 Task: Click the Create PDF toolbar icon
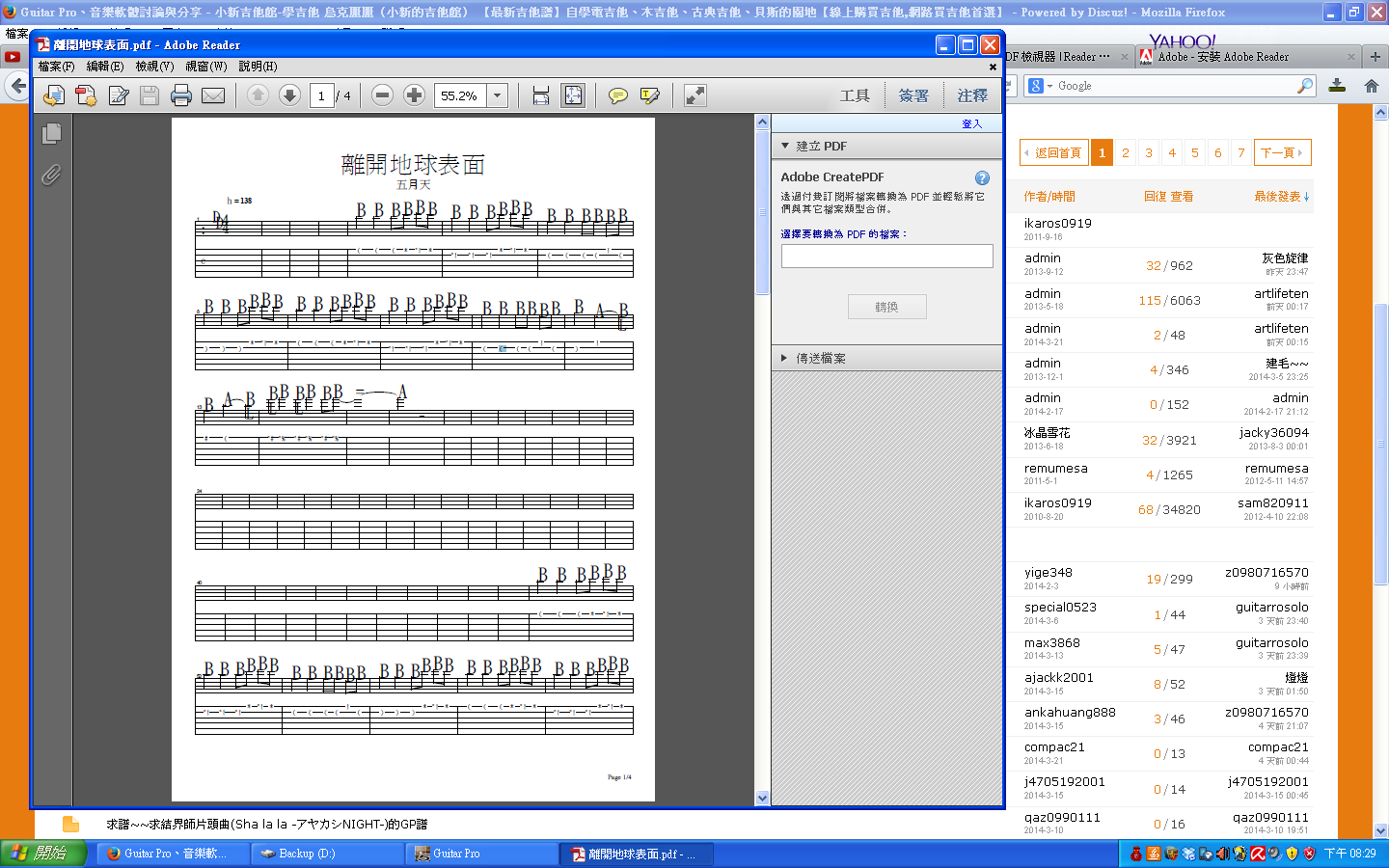point(86,95)
